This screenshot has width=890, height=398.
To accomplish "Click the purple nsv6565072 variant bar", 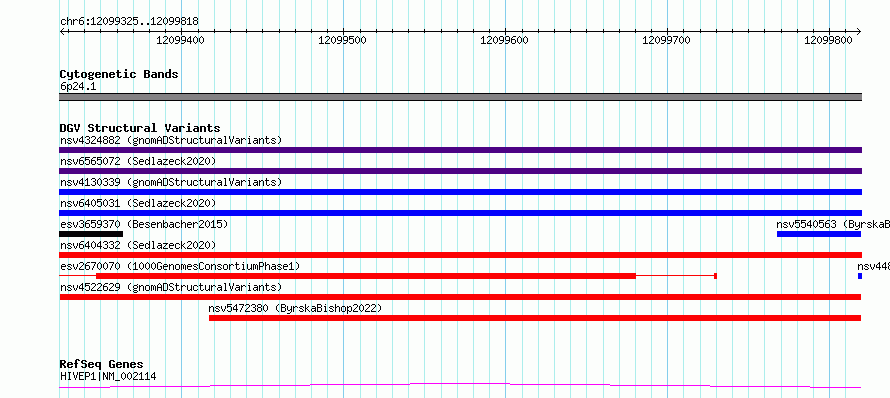I will (x=460, y=171).
